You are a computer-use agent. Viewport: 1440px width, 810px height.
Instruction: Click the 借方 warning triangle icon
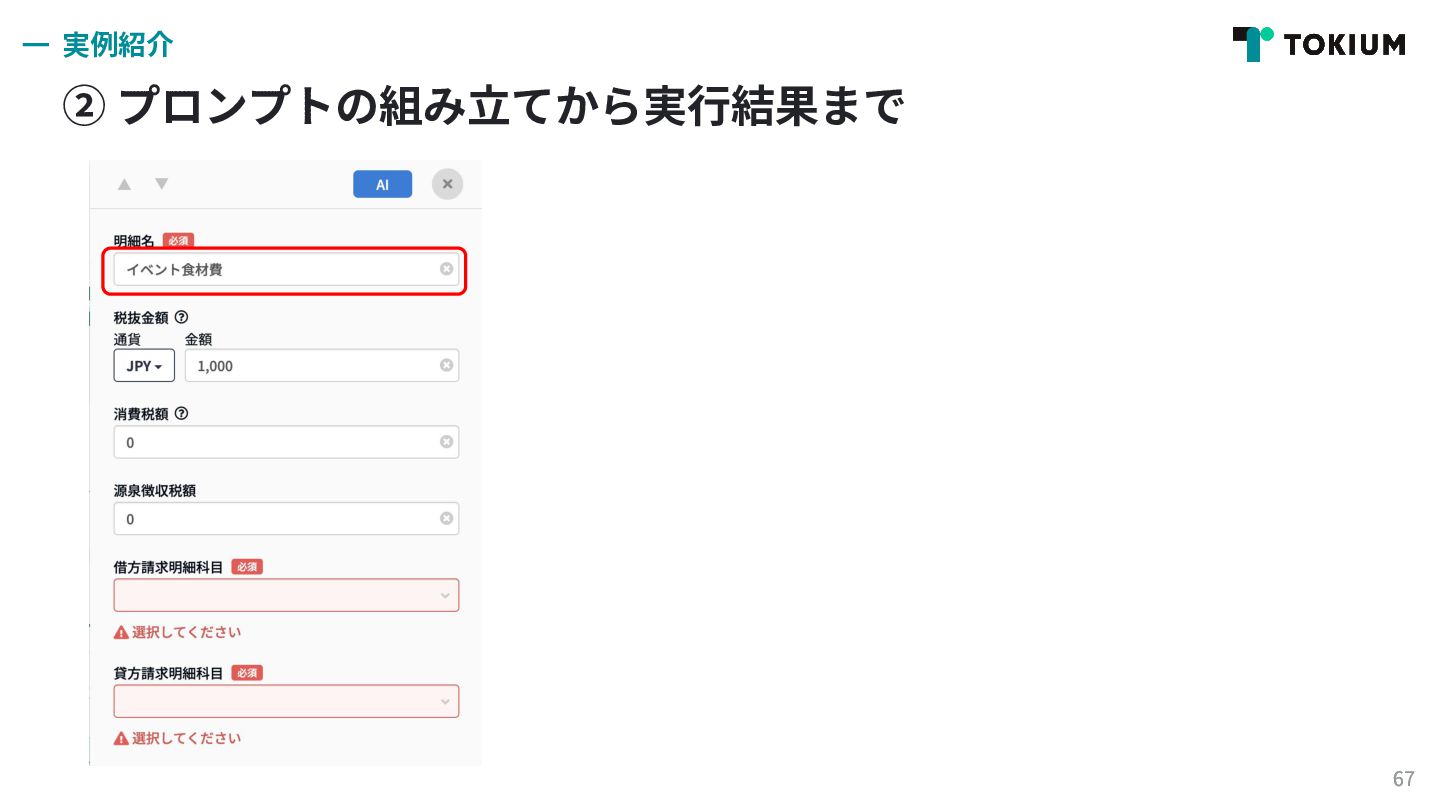[x=121, y=632]
